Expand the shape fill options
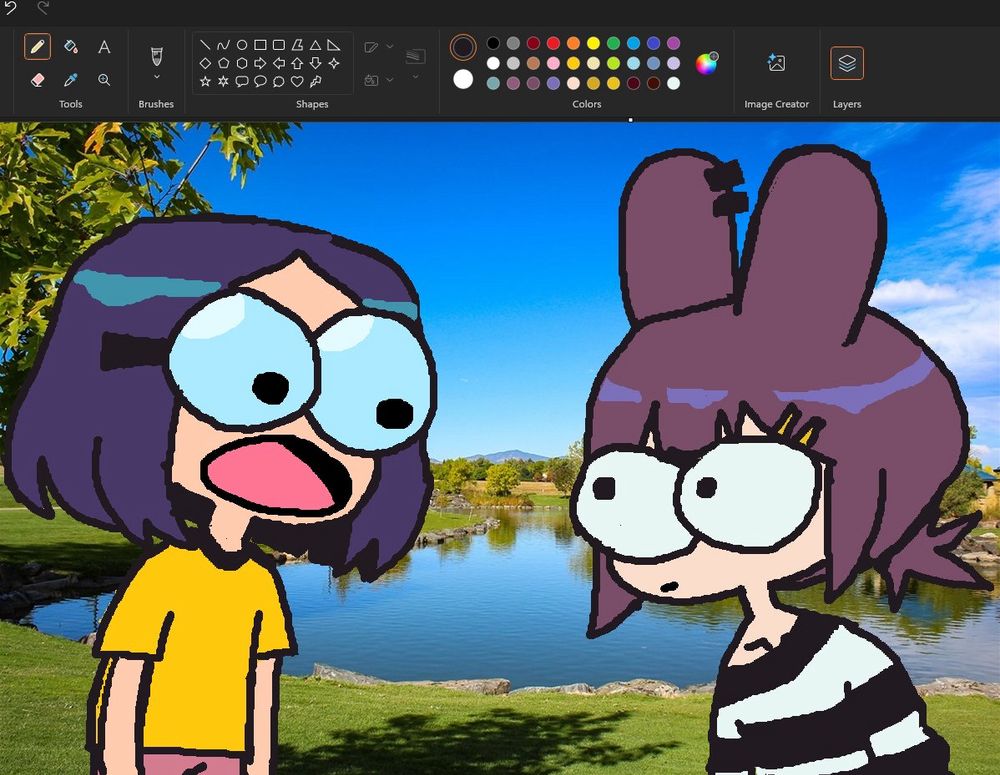Viewport: 1000px width, 775px height. click(388, 77)
